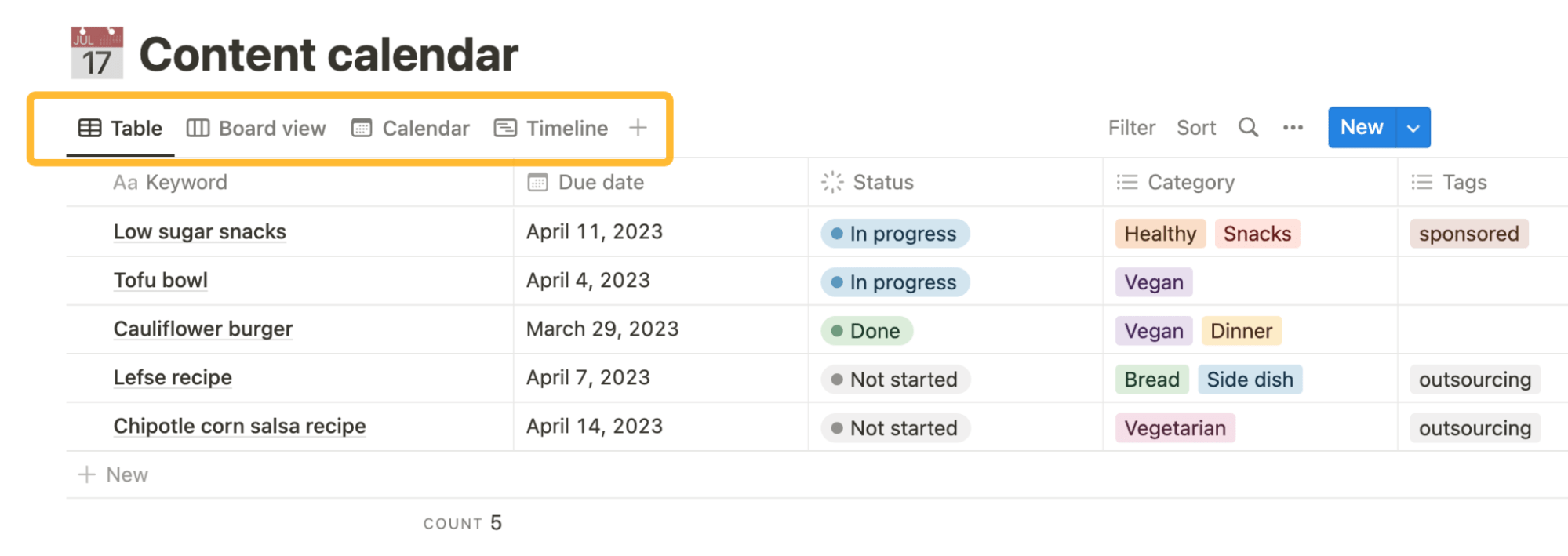1568x556 pixels.
Task: Click the blue New button
Action: point(1362,127)
